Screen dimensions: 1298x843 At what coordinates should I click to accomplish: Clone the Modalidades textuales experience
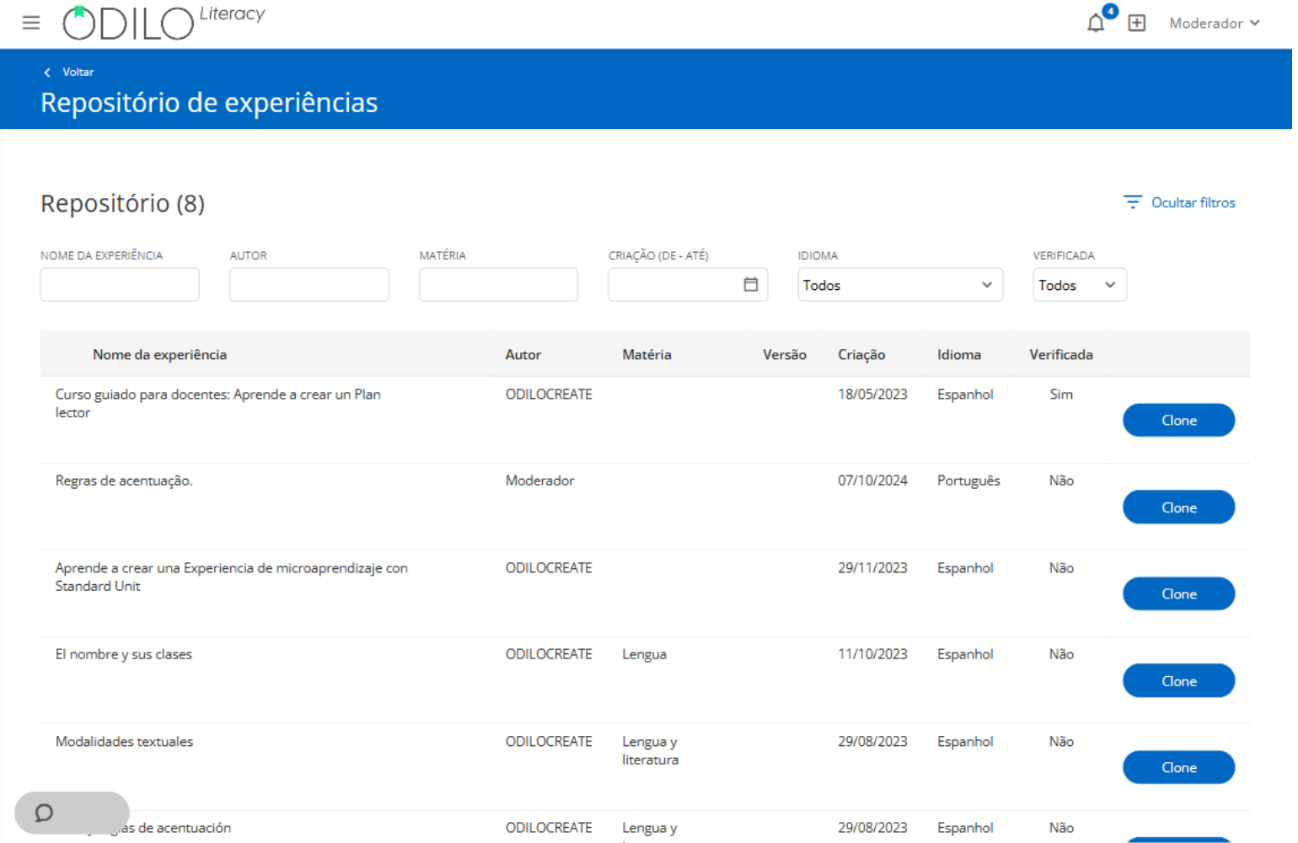tap(1179, 768)
